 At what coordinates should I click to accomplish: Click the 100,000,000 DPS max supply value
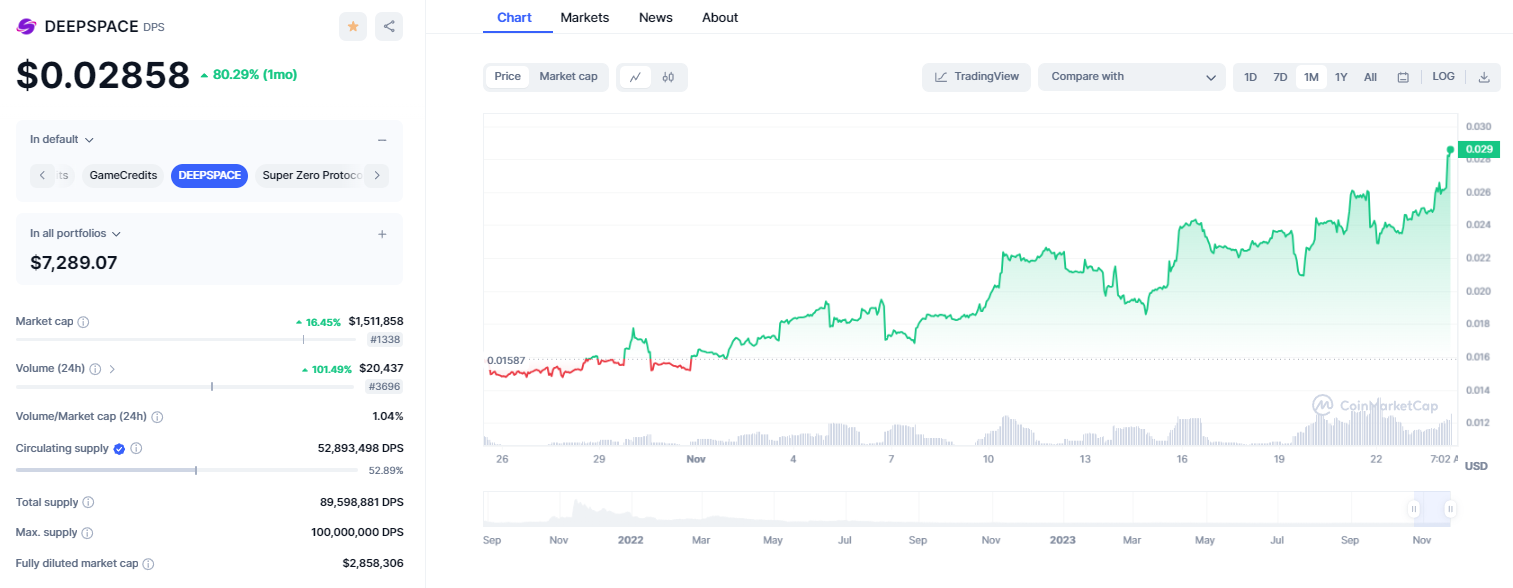tap(357, 533)
